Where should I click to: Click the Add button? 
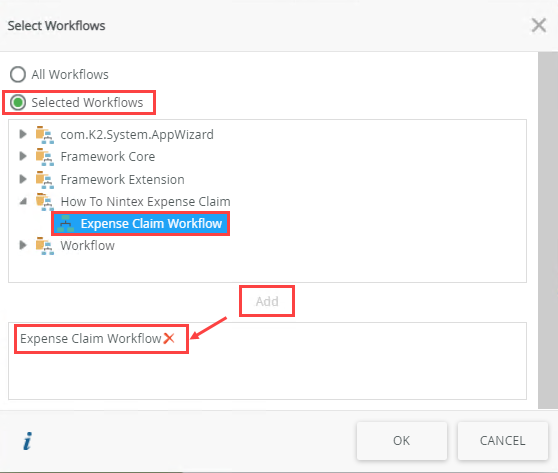coord(267,301)
